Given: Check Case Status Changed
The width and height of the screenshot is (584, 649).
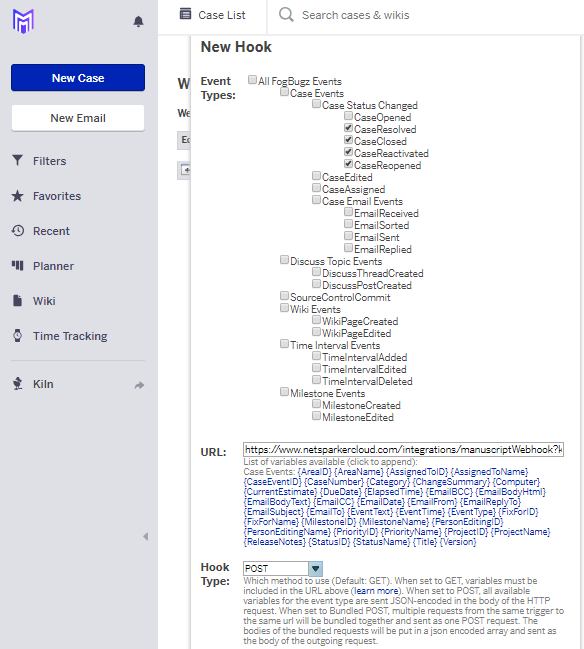Looking at the screenshot, I should pos(316,103).
